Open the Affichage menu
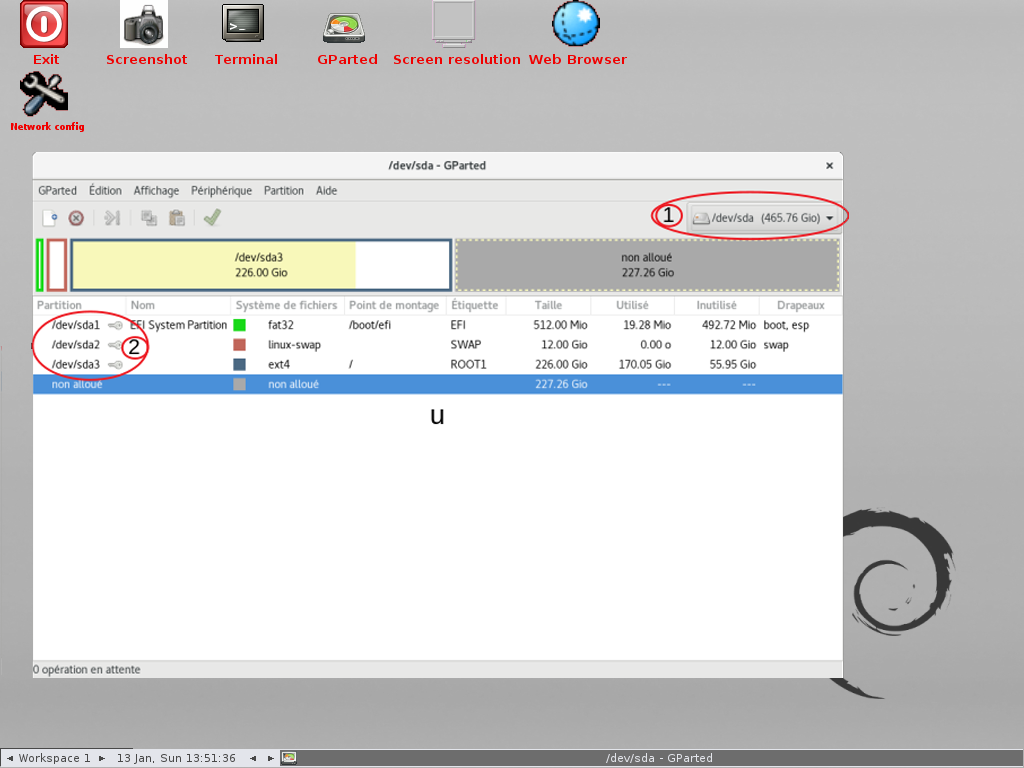 tap(156, 191)
